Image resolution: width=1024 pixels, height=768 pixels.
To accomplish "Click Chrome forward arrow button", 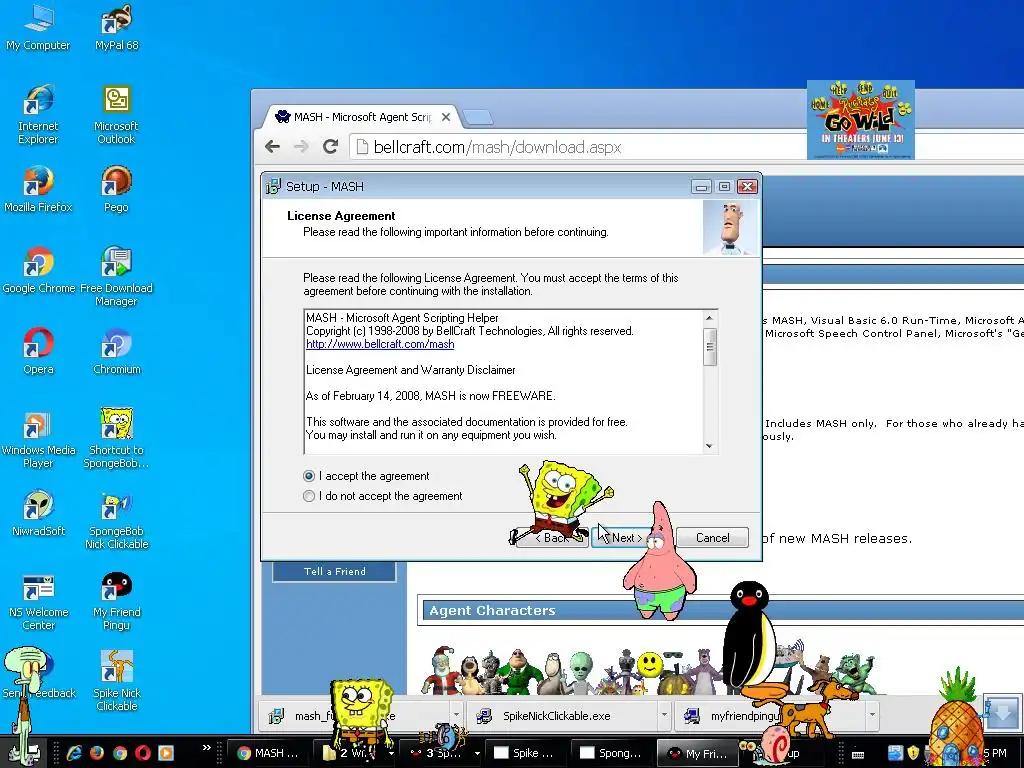I will [301, 147].
